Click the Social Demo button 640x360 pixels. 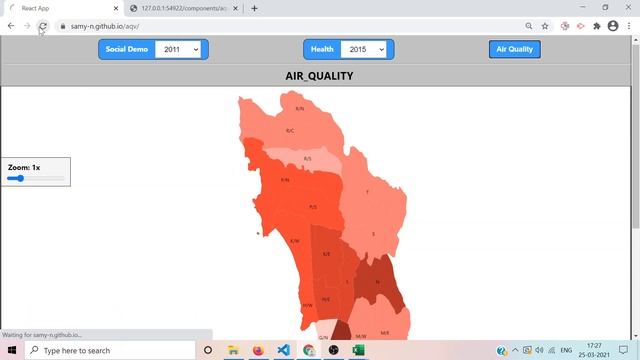pos(127,49)
